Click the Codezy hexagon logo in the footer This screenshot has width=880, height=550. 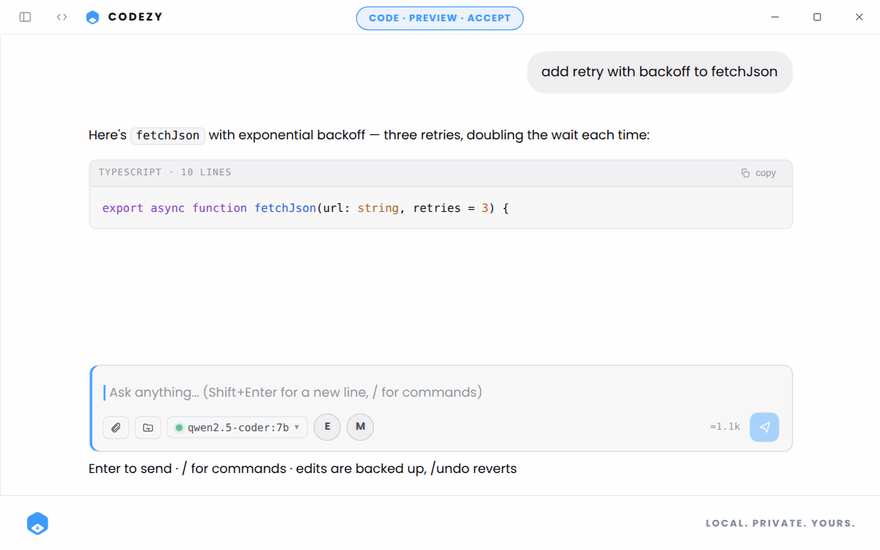click(38, 523)
